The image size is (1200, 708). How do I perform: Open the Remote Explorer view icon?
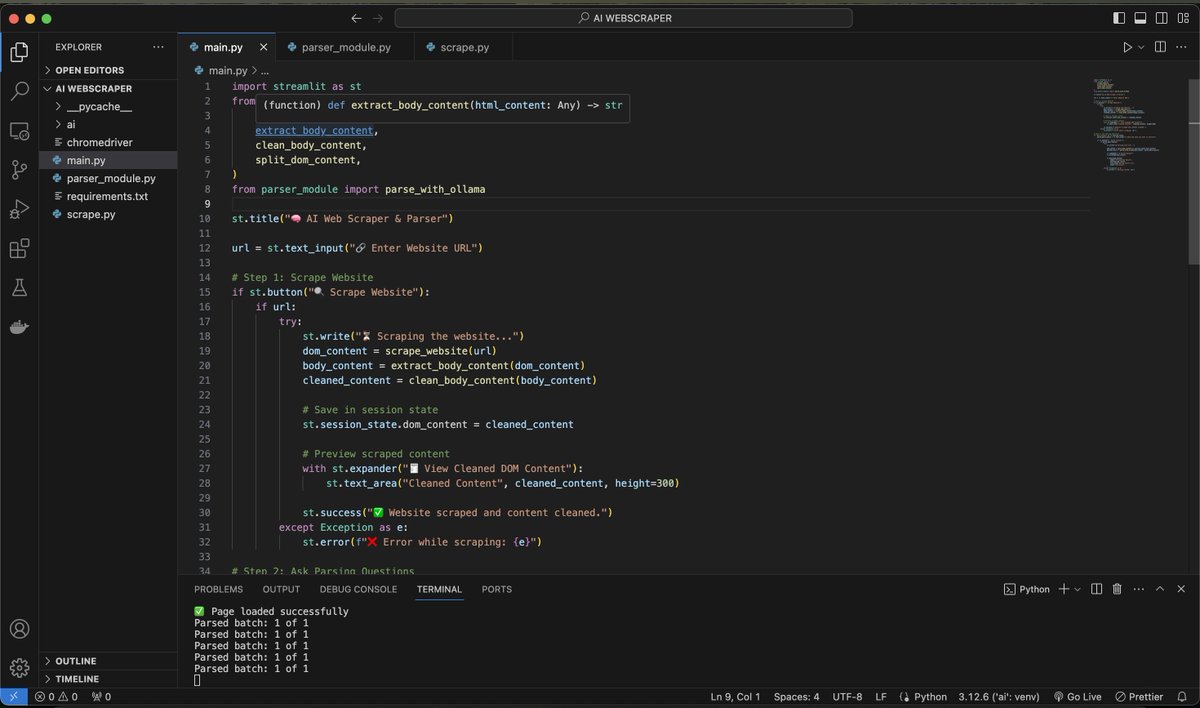(x=19, y=131)
